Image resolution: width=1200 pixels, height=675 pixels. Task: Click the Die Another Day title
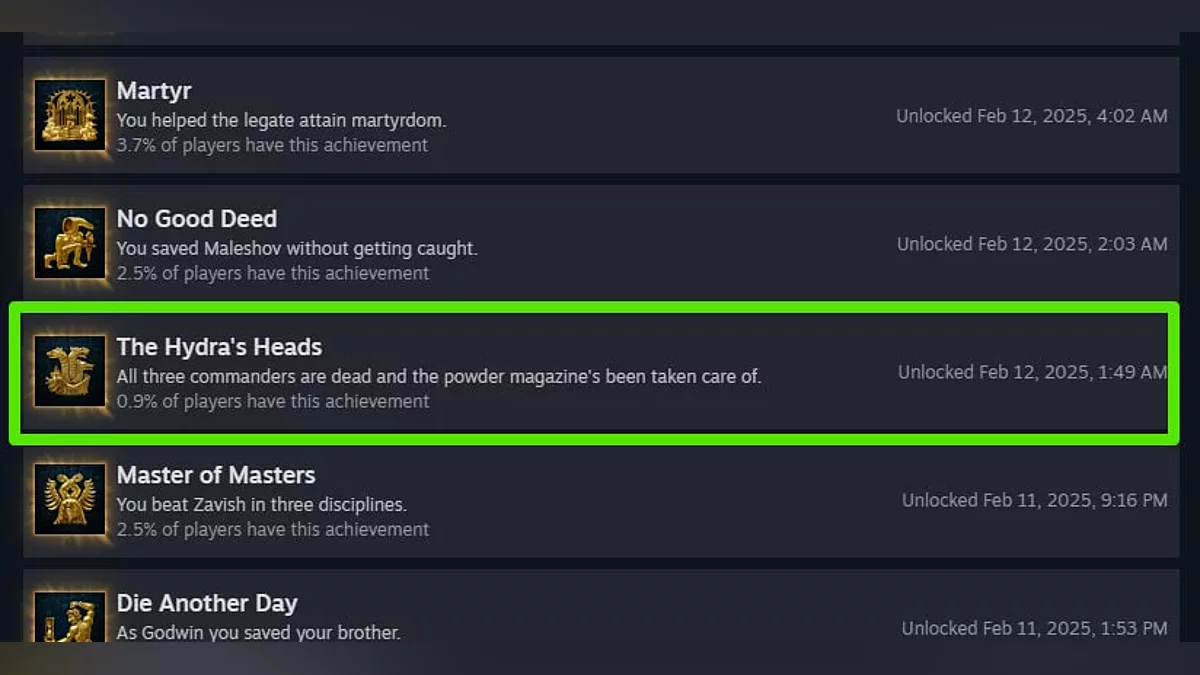coord(207,603)
